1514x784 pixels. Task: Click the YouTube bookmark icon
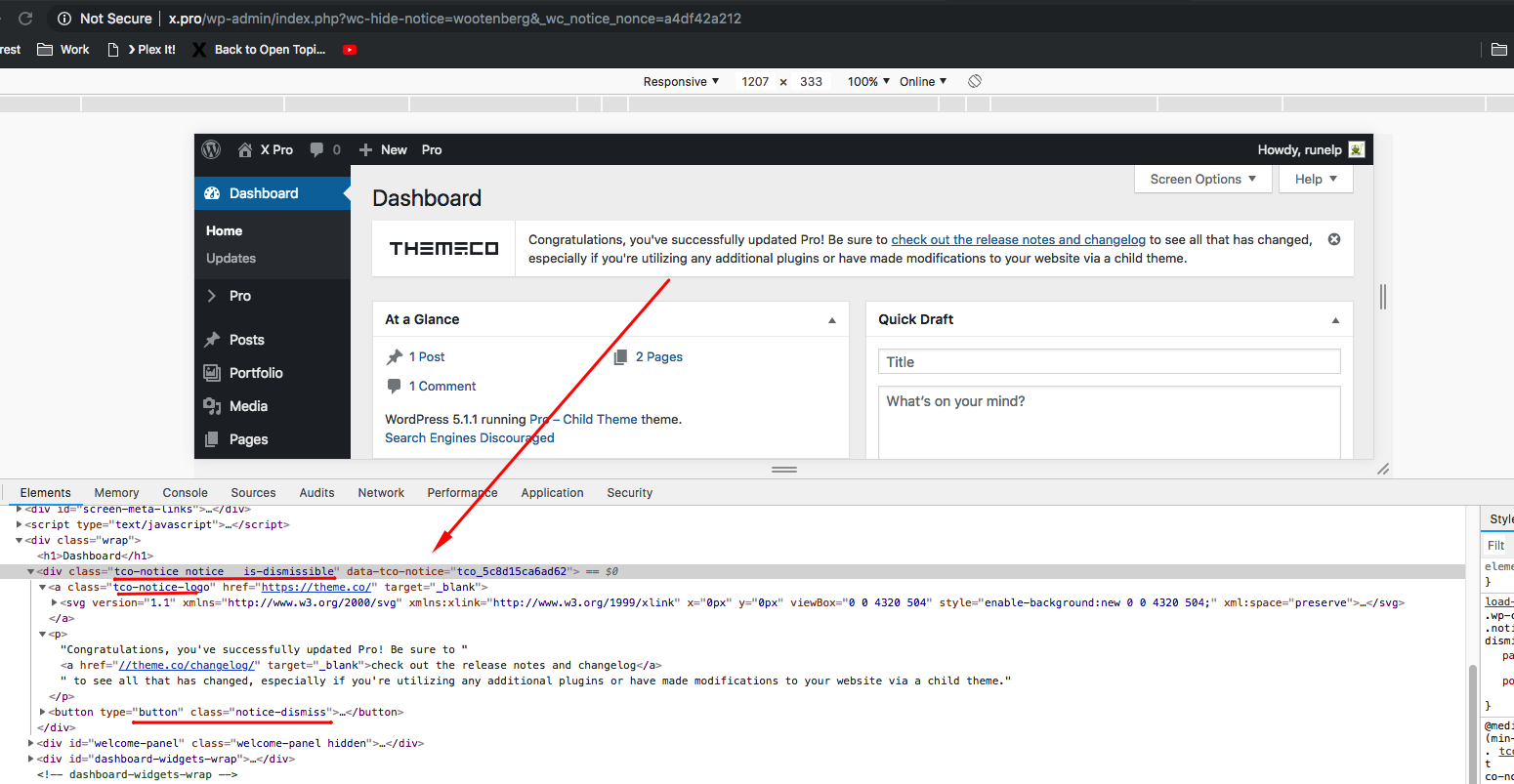click(350, 50)
